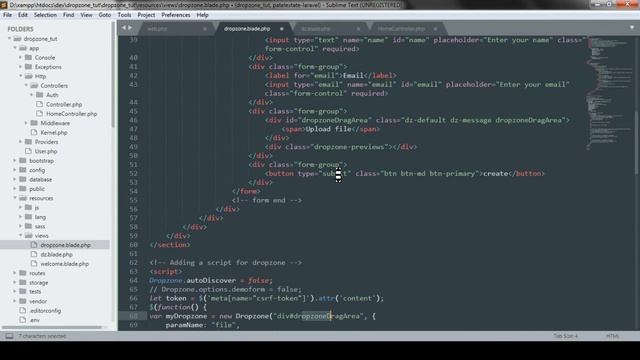Collapse the app folder arrow
640x360 pixels.
[15, 48]
